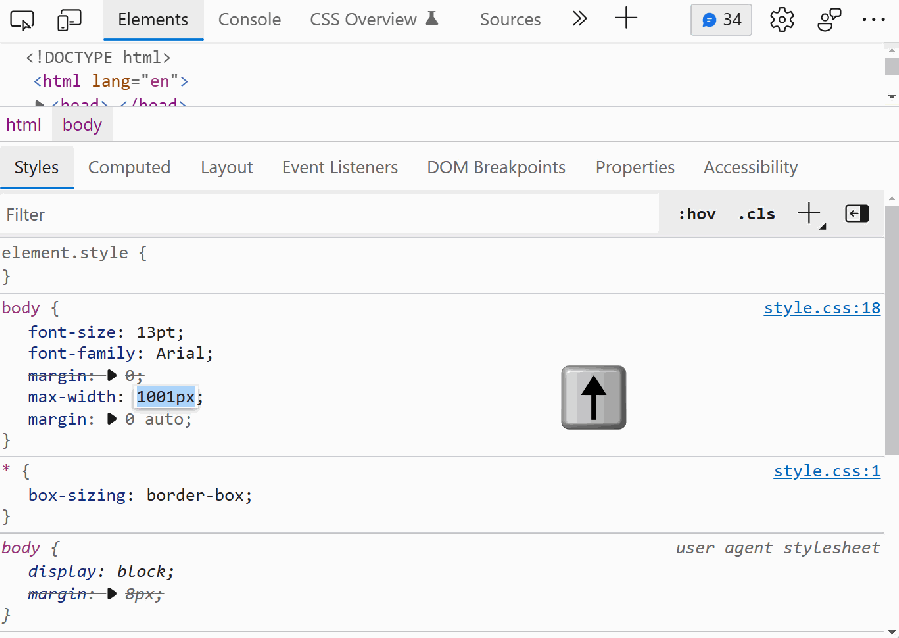Viewport: 899px width, 638px height.
Task: Select the element.style selector
Action: [x=65, y=253]
